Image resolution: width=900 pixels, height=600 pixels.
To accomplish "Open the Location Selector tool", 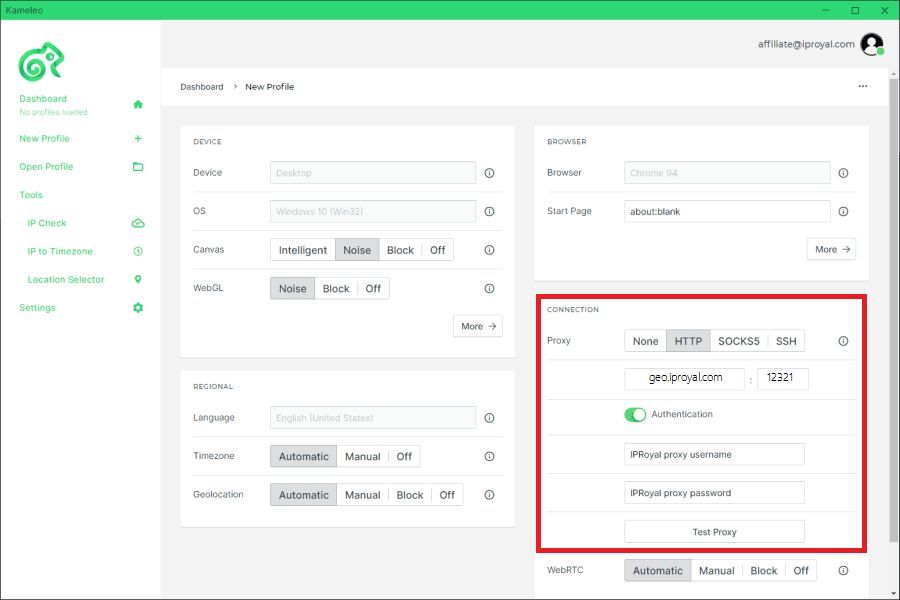I will click(66, 279).
